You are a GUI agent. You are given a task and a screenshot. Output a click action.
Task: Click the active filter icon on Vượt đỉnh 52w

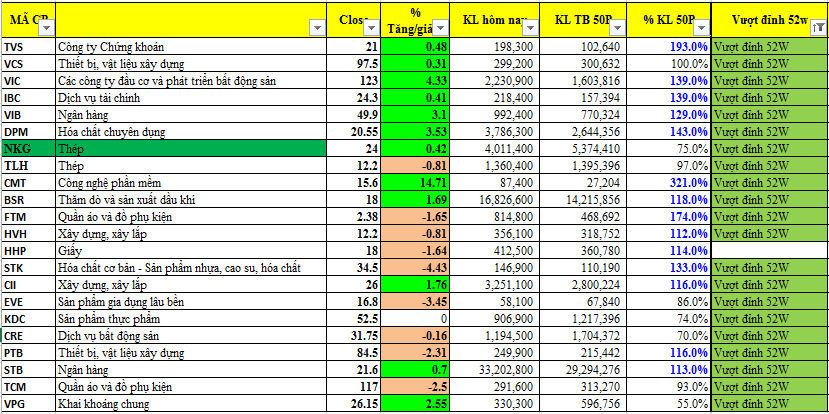coord(819,29)
